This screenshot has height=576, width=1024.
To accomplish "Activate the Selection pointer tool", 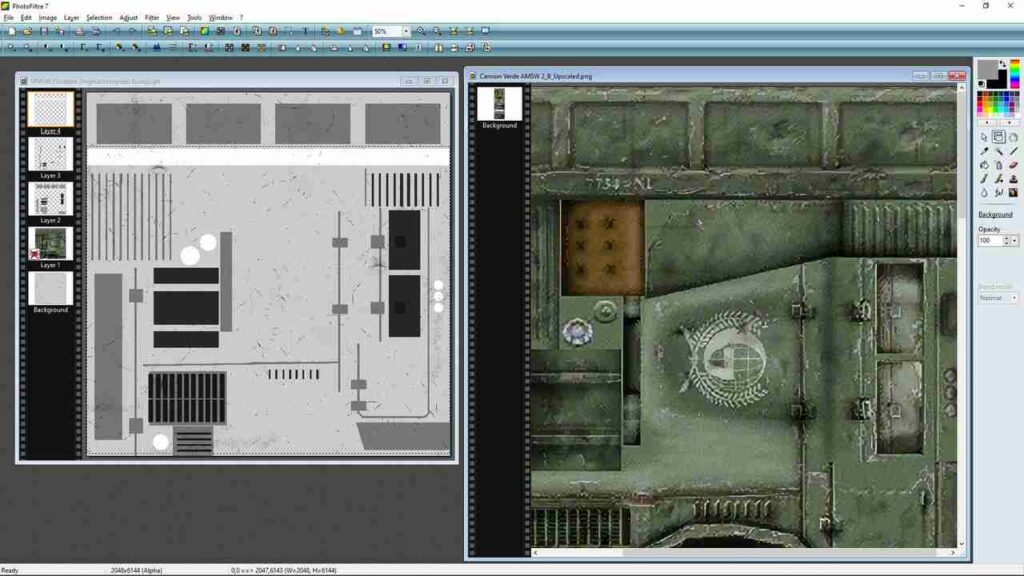I will click(984, 137).
